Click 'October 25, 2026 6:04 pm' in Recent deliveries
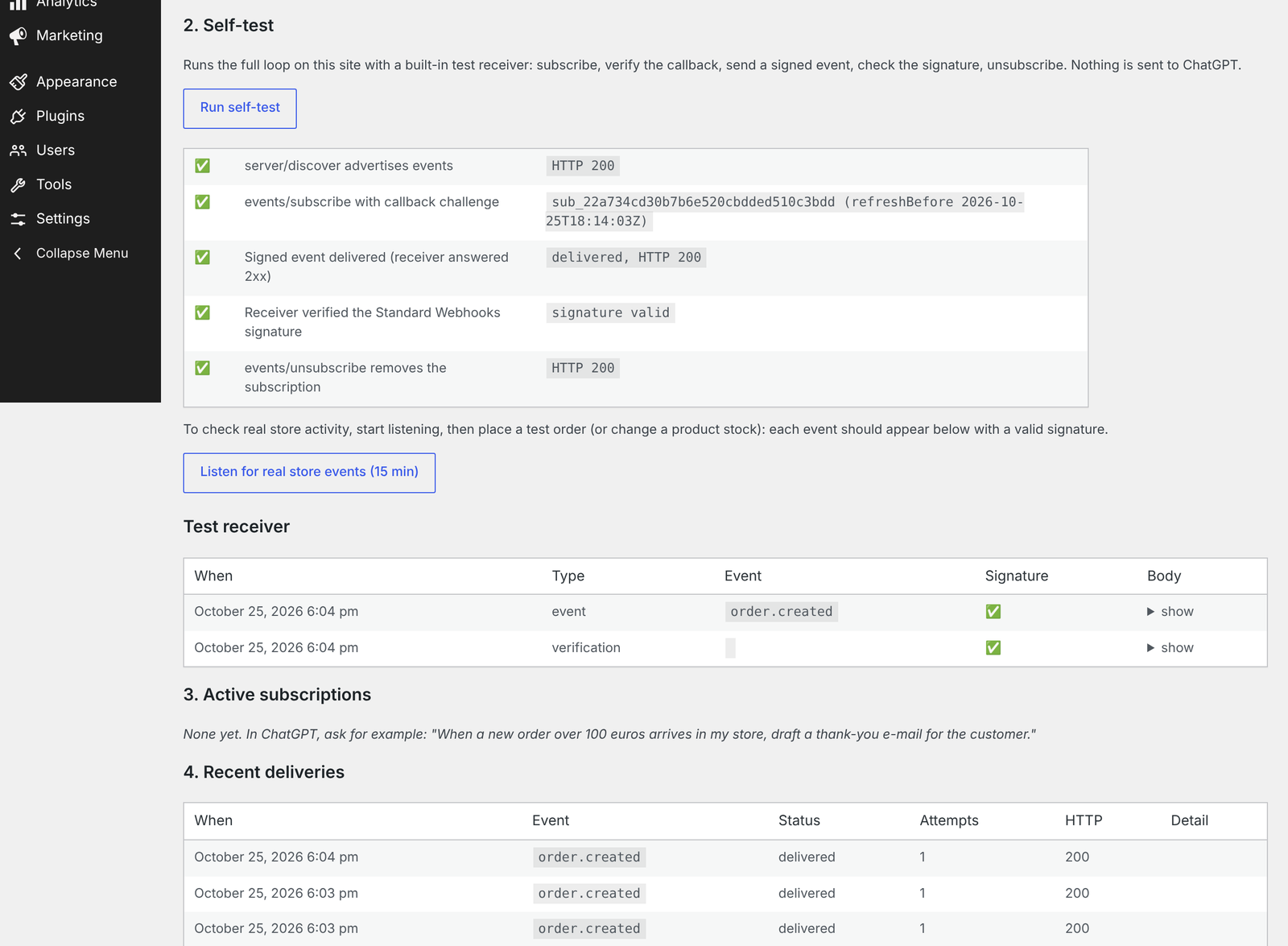The height and width of the screenshot is (946, 1288). click(x=276, y=857)
